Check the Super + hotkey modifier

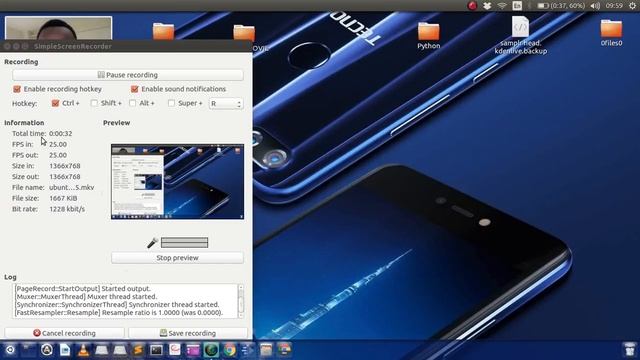[x=171, y=103]
